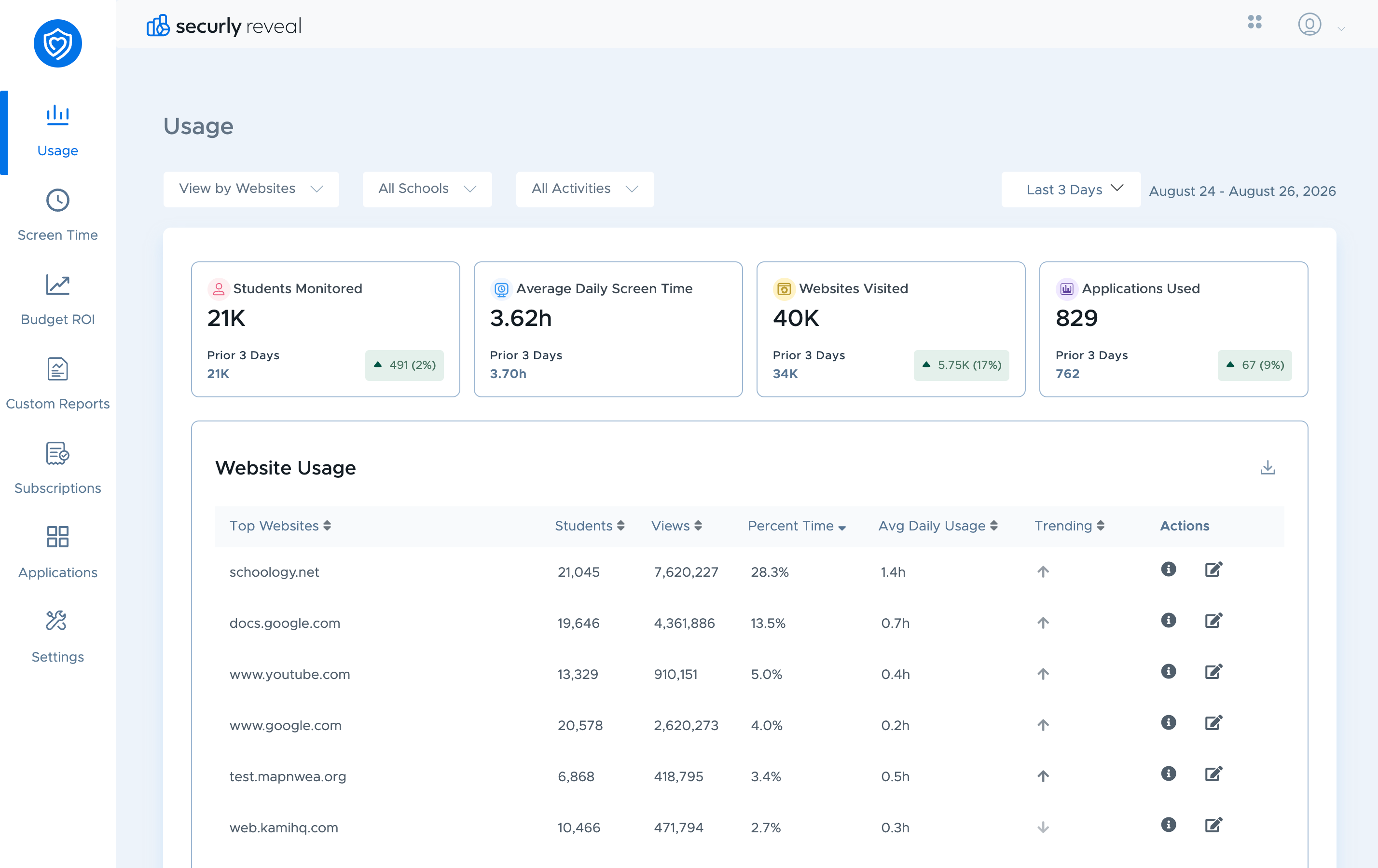Click the 67 (9%) change badge
1378x868 pixels.
(1254, 365)
